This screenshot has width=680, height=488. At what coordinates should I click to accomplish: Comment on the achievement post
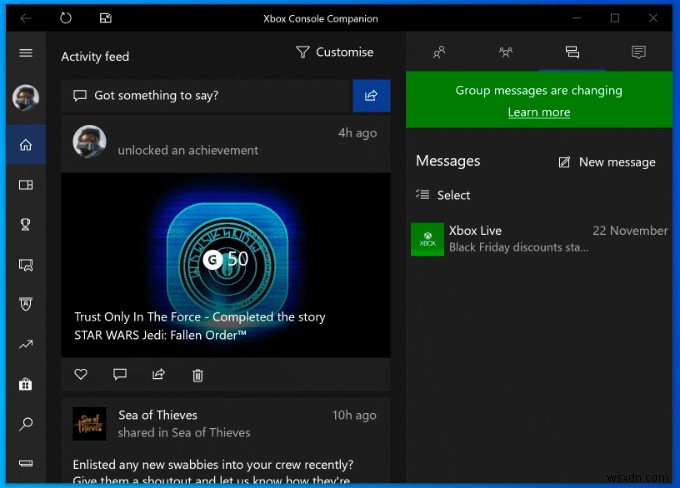coord(120,374)
